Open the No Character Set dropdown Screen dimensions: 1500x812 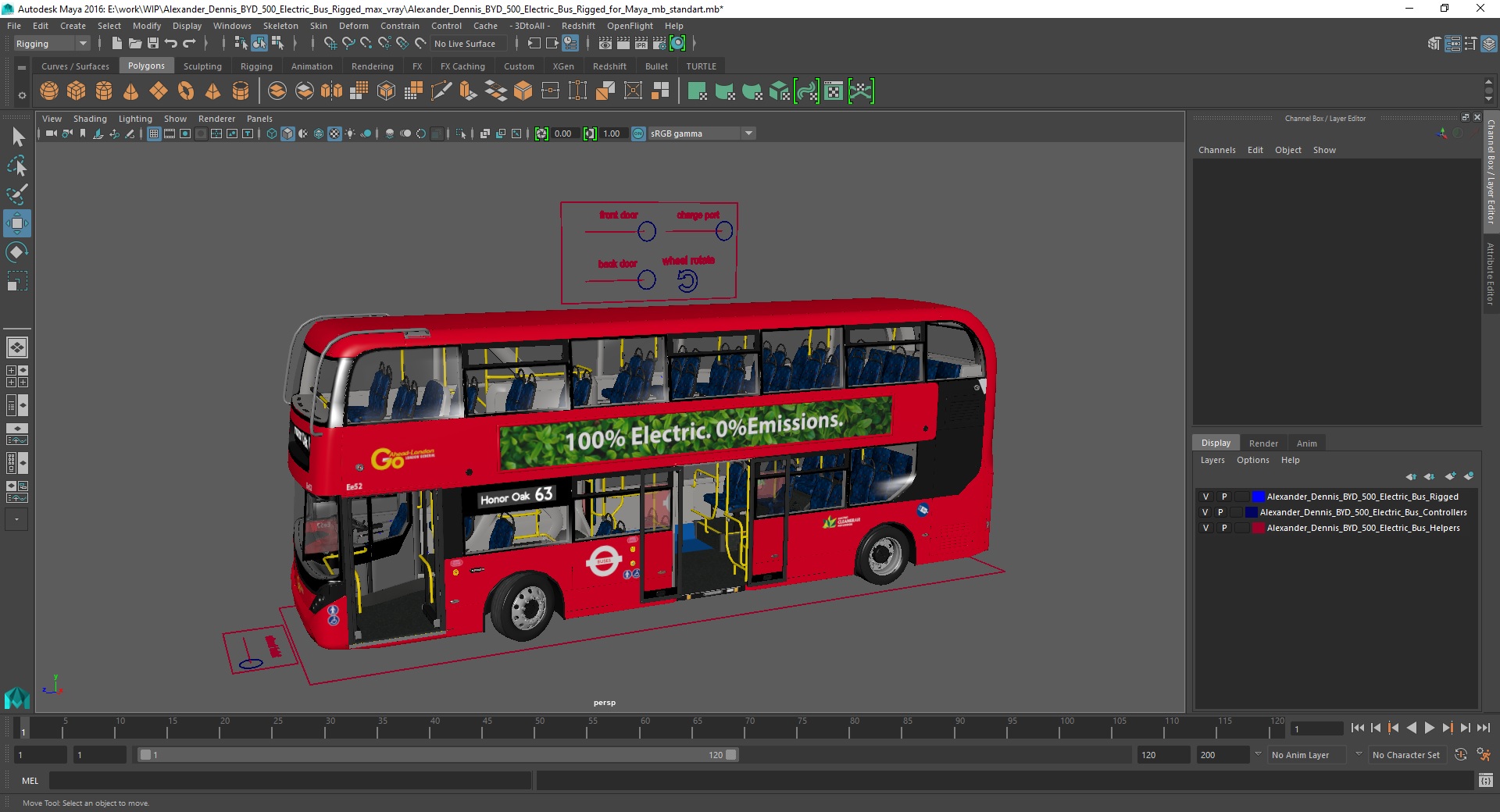[x=1407, y=755]
